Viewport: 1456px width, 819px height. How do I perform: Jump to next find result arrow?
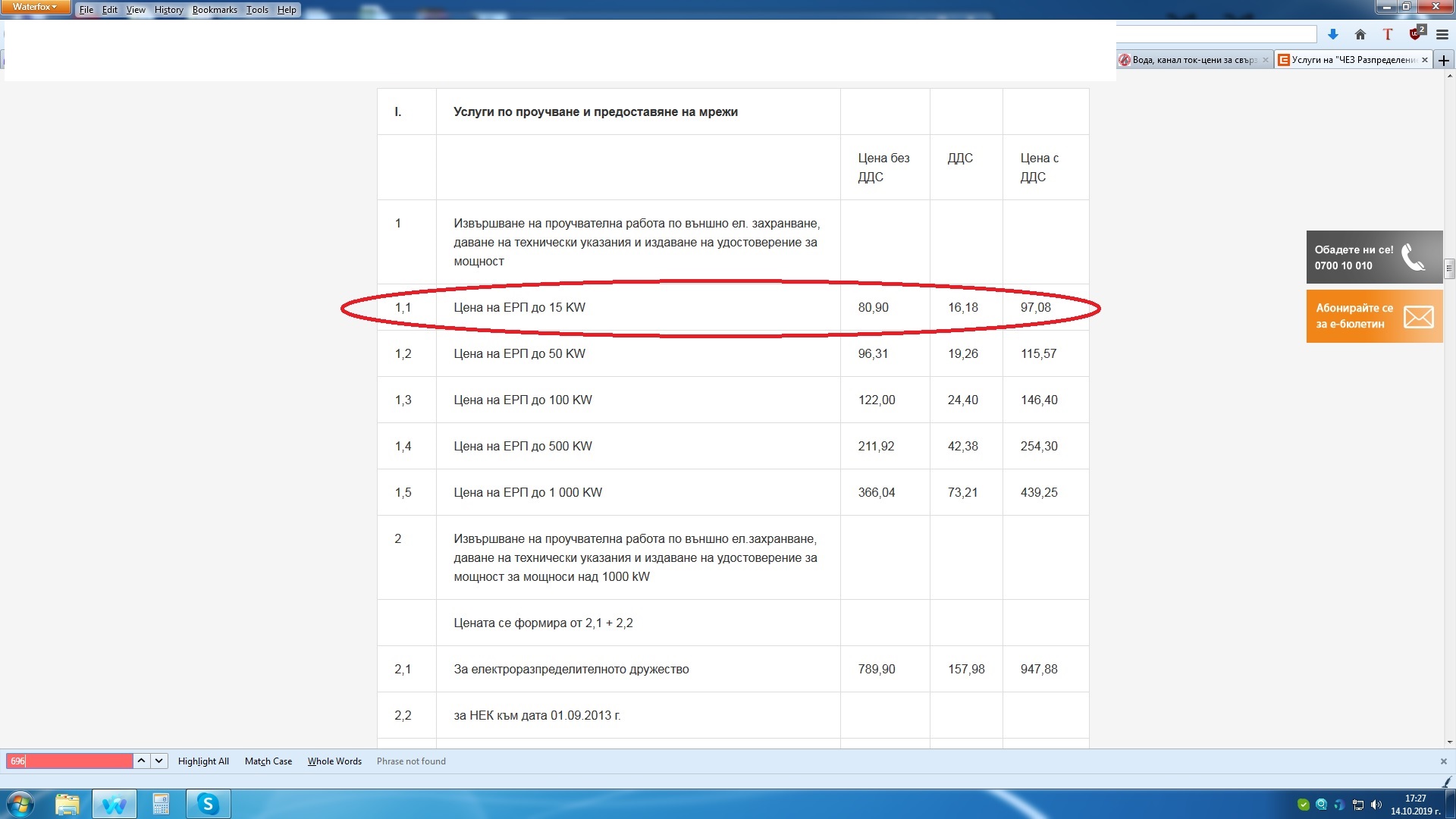coord(158,761)
